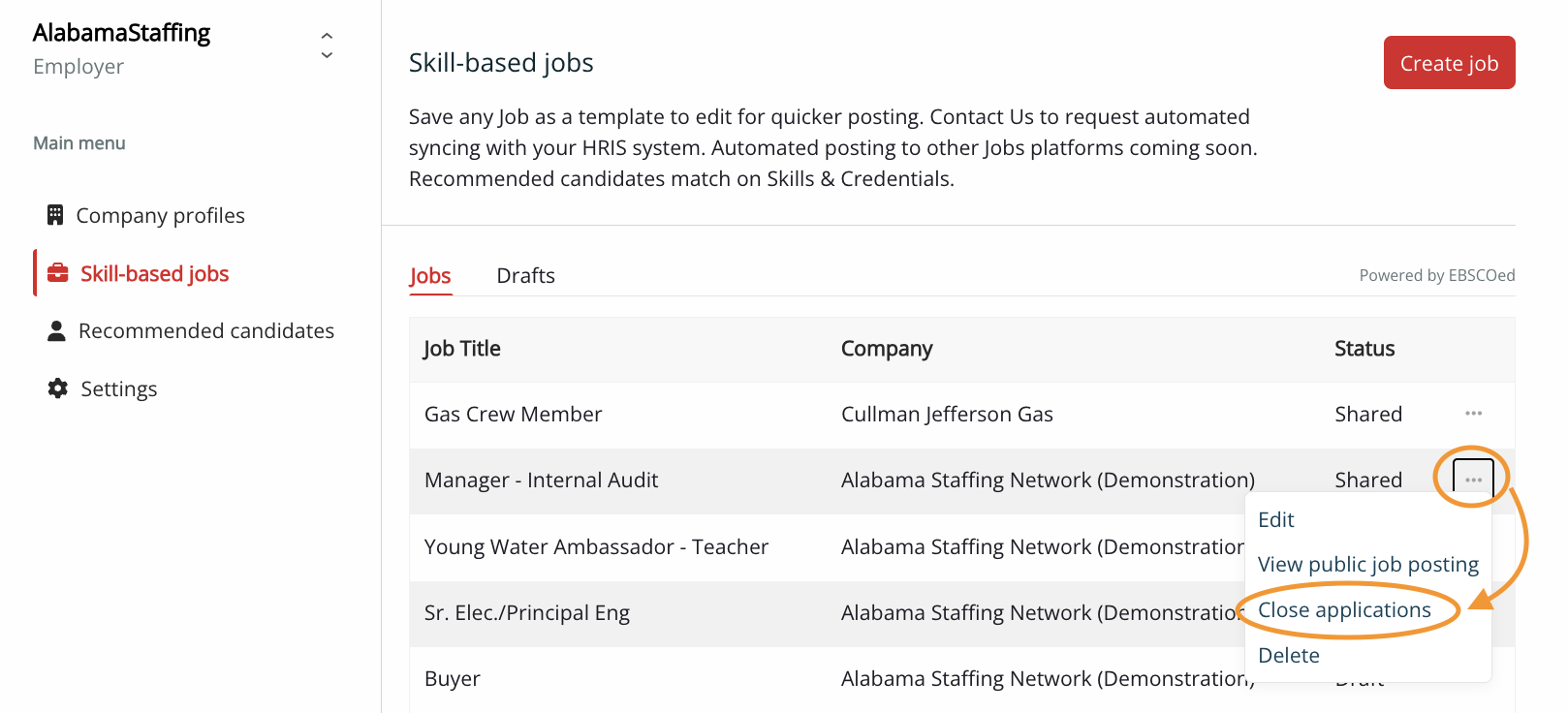Screen dimensions: 1568x713
Task: Open the Recommended candidates page
Action: pos(205,331)
